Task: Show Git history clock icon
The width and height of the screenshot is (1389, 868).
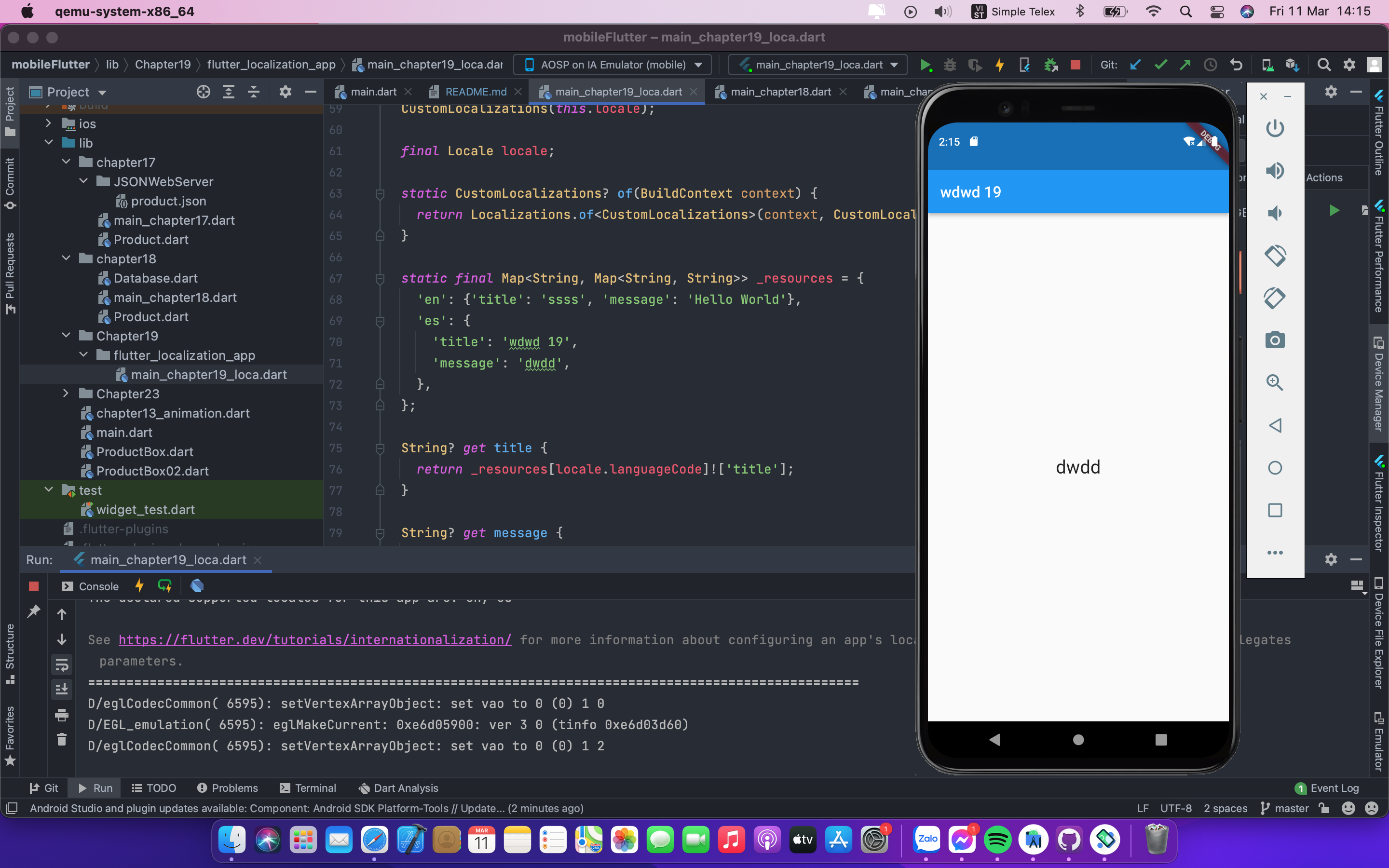Action: click(1211, 65)
